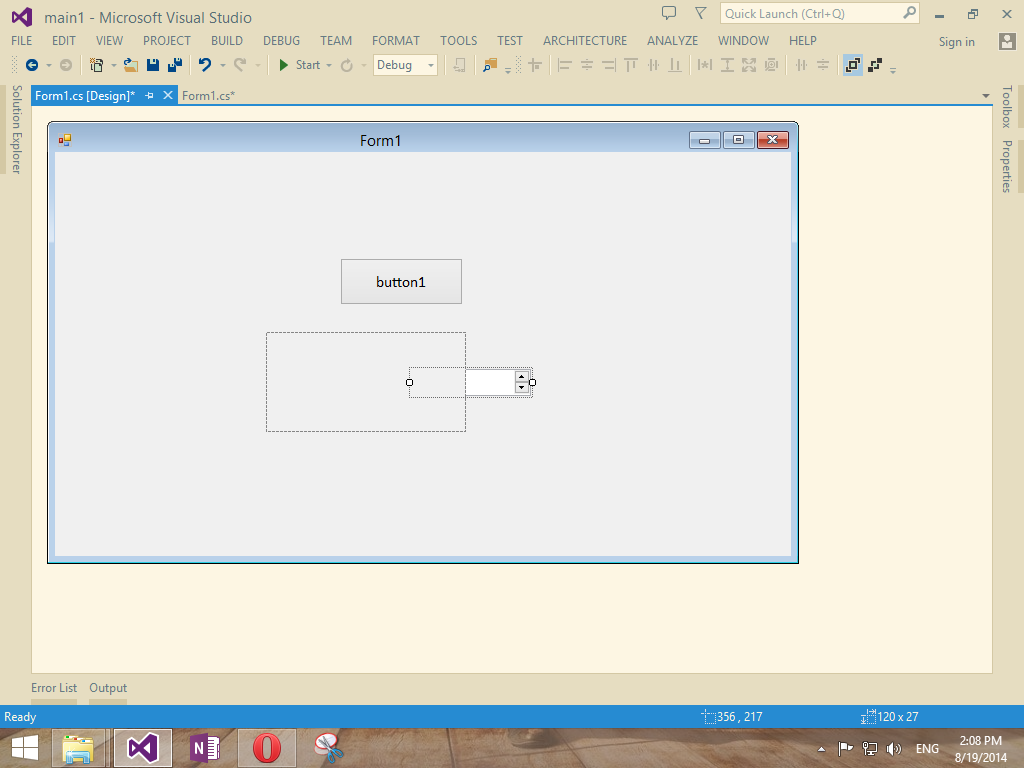
Task: Open the standard toolbar overflow arrow
Action: pos(507,69)
